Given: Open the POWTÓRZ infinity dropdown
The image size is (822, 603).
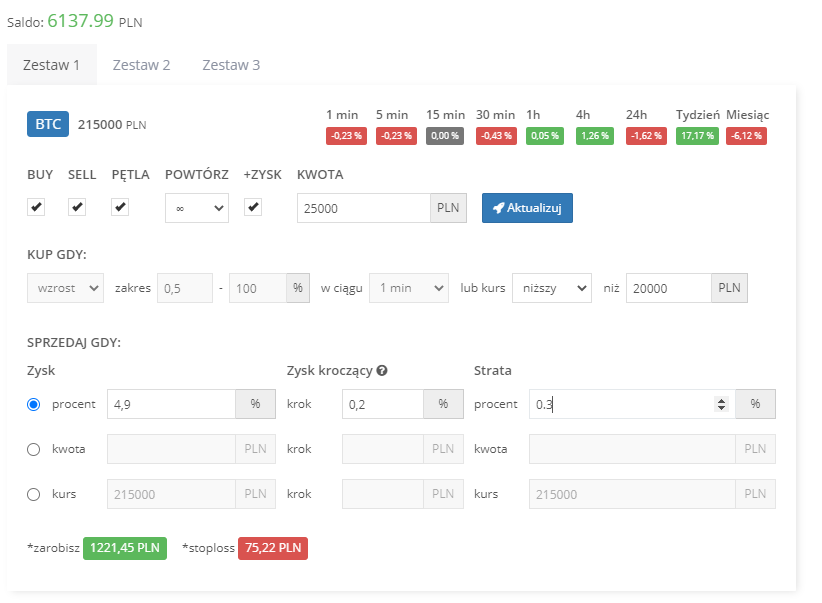Looking at the screenshot, I should click(196, 208).
